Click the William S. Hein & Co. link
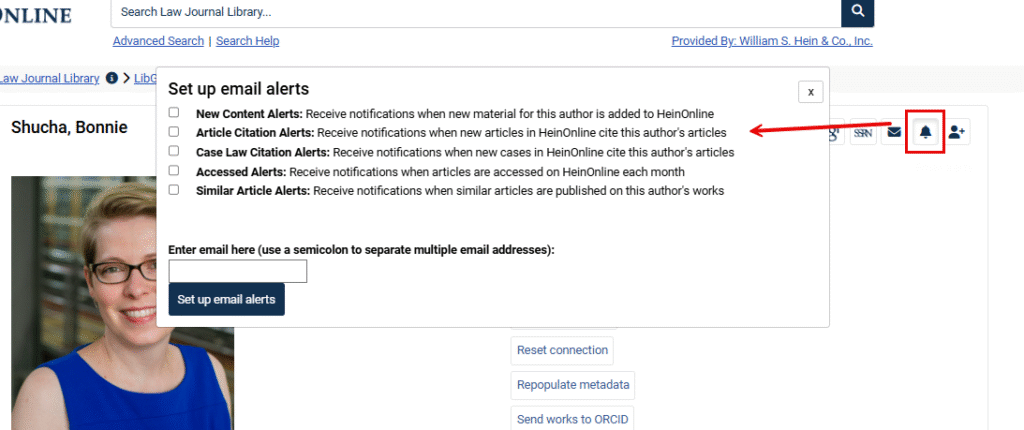This screenshot has width=1024, height=430. coord(772,41)
